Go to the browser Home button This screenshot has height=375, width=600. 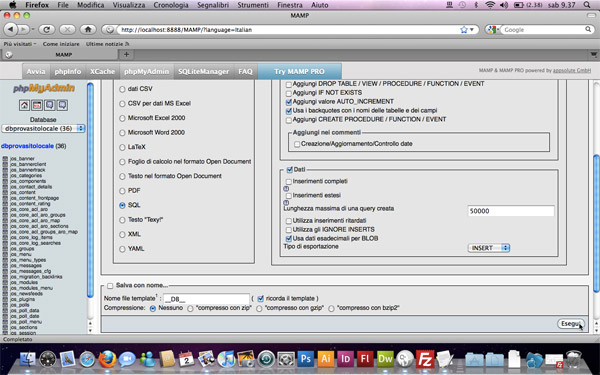88,29
